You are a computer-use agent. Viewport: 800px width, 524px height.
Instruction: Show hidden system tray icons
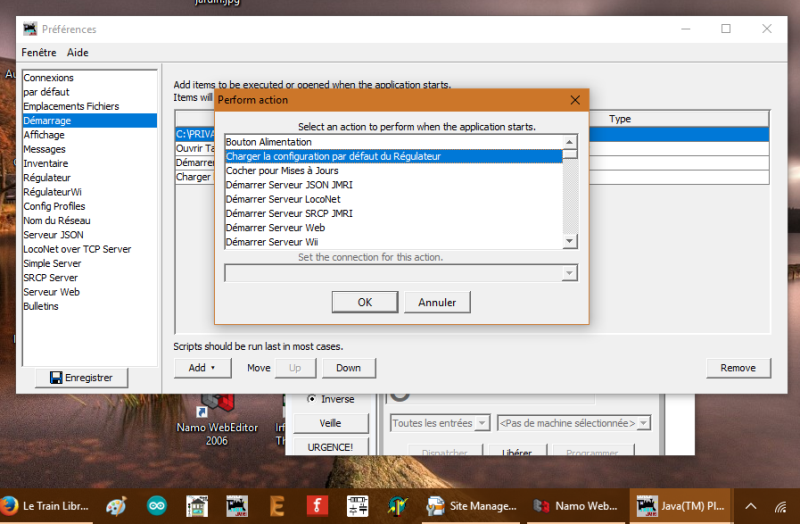[751, 505]
